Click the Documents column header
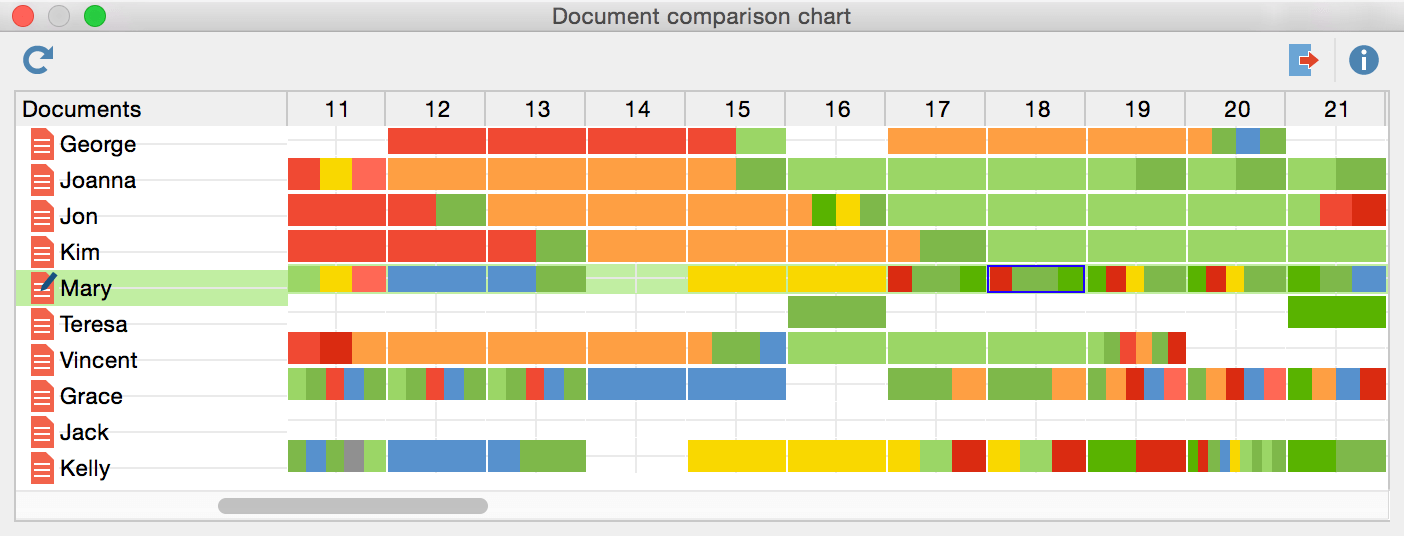1404x536 pixels. [152, 109]
